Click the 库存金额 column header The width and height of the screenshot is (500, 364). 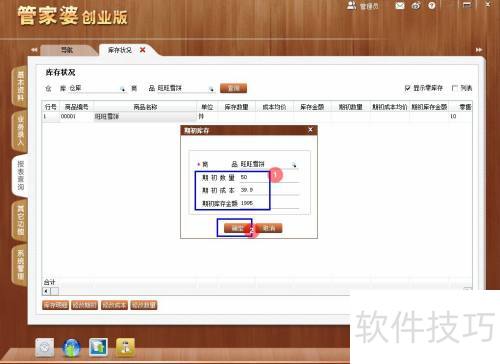click(312, 107)
